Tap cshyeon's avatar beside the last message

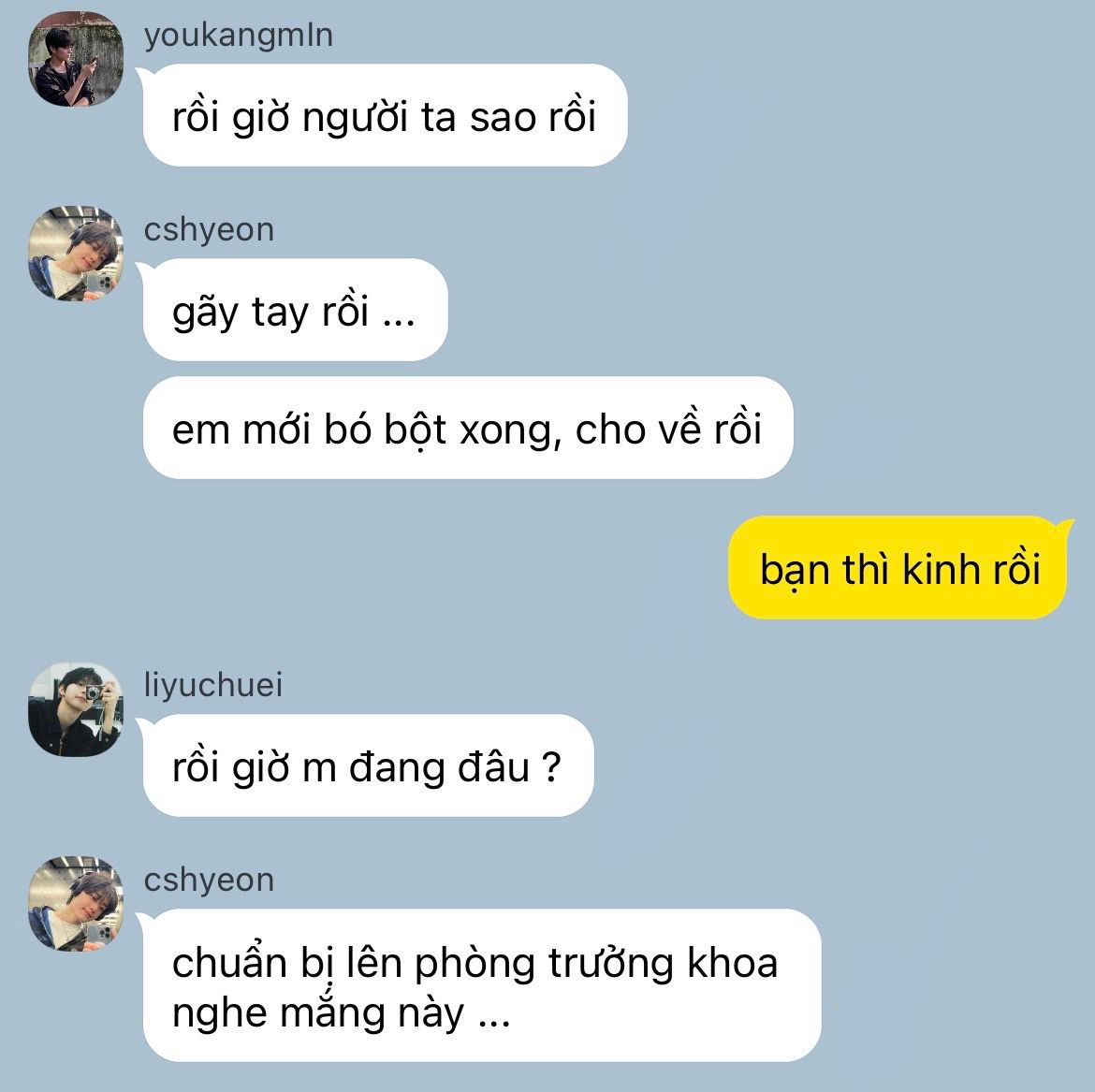pos(76,904)
